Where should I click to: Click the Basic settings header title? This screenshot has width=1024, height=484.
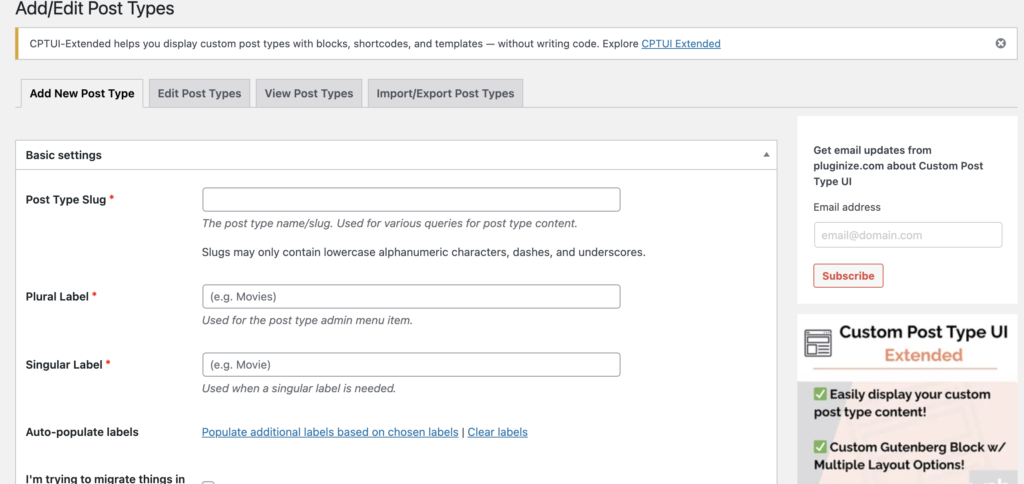coord(63,156)
